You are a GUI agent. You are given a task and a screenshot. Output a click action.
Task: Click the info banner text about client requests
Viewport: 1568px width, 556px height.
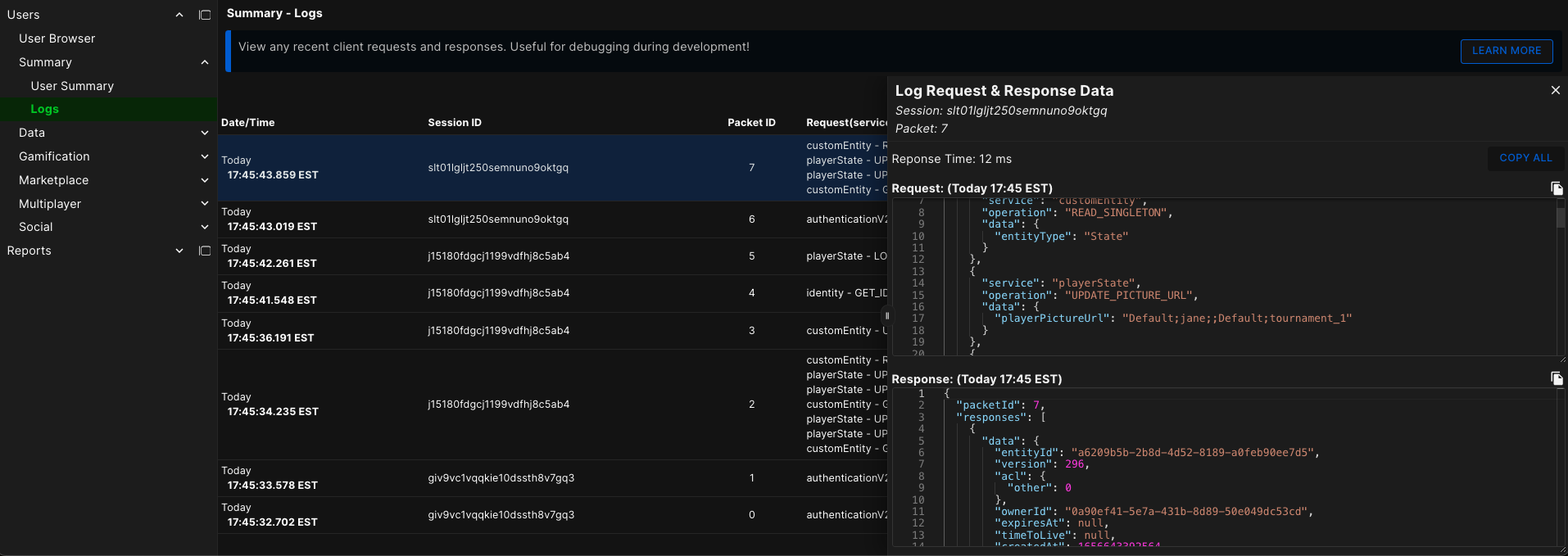click(494, 47)
